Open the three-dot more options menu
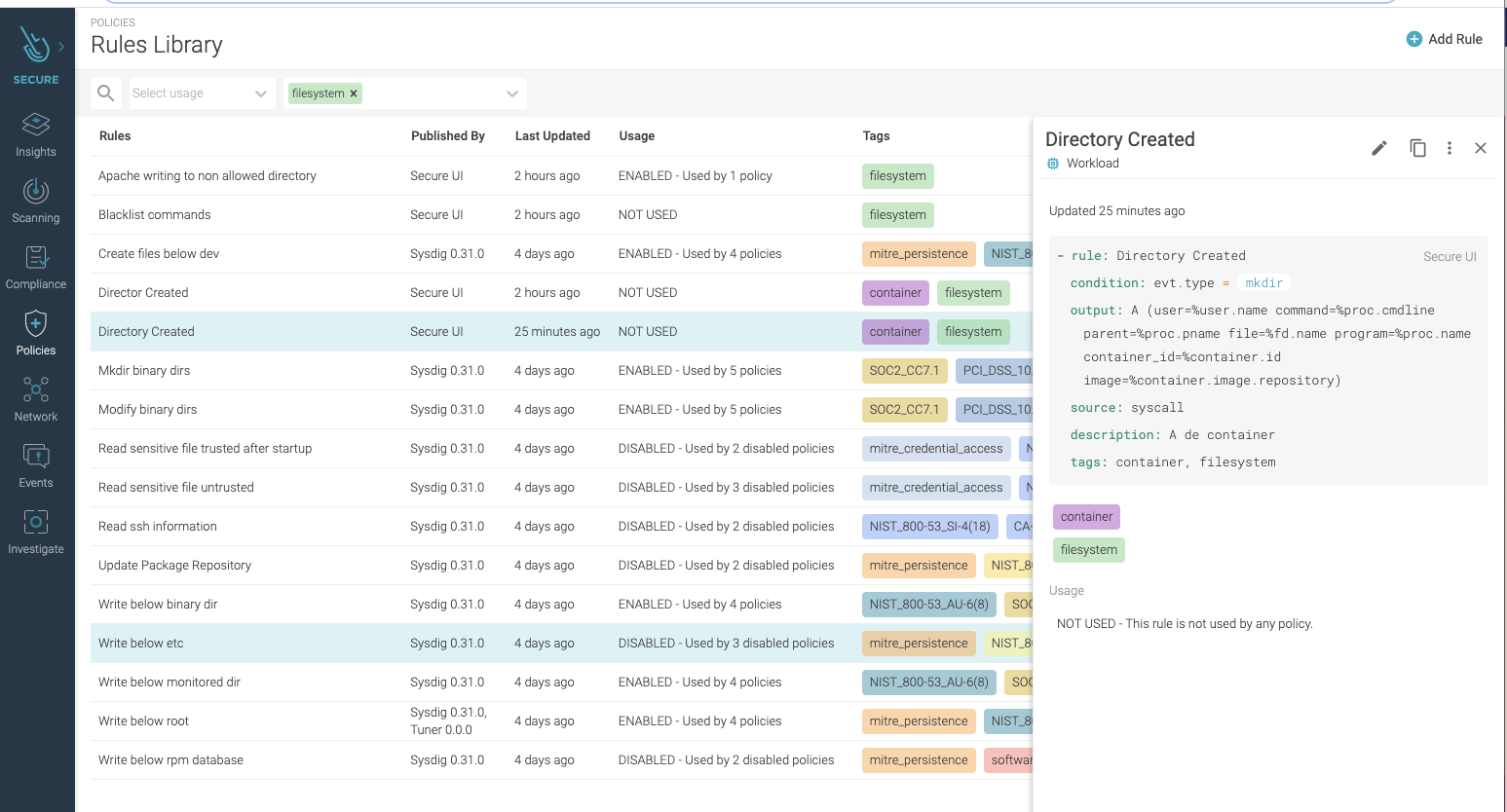 [x=1450, y=148]
